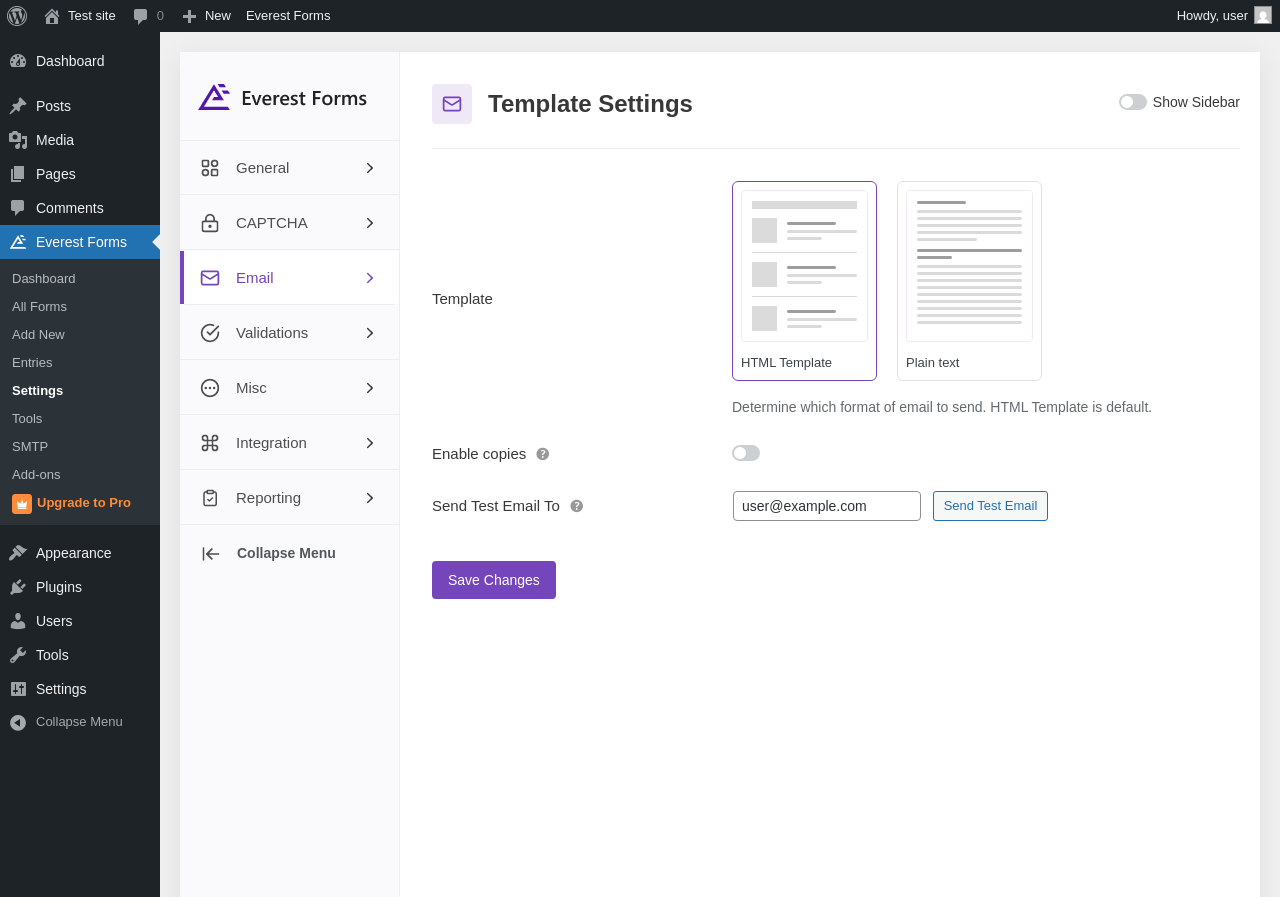Expand Email settings chevron
This screenshot has width=1280, height=897.
coord(370,278)
